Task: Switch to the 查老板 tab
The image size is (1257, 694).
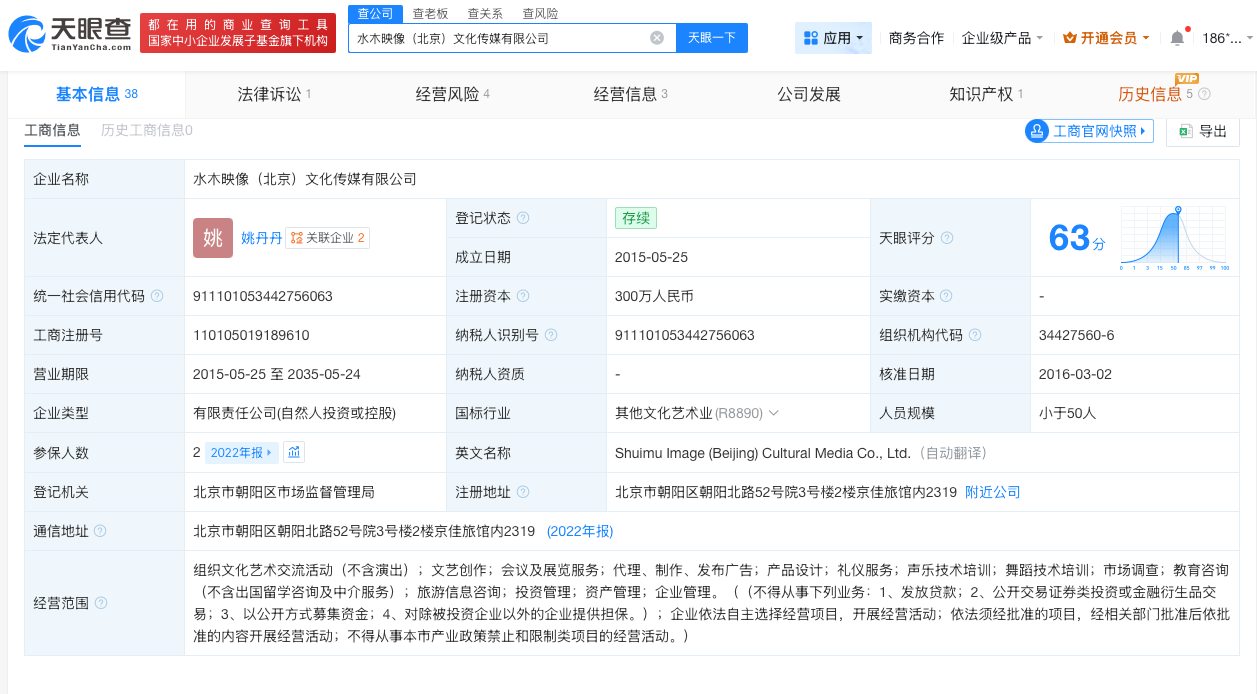Action: click(x=430, y=13)
